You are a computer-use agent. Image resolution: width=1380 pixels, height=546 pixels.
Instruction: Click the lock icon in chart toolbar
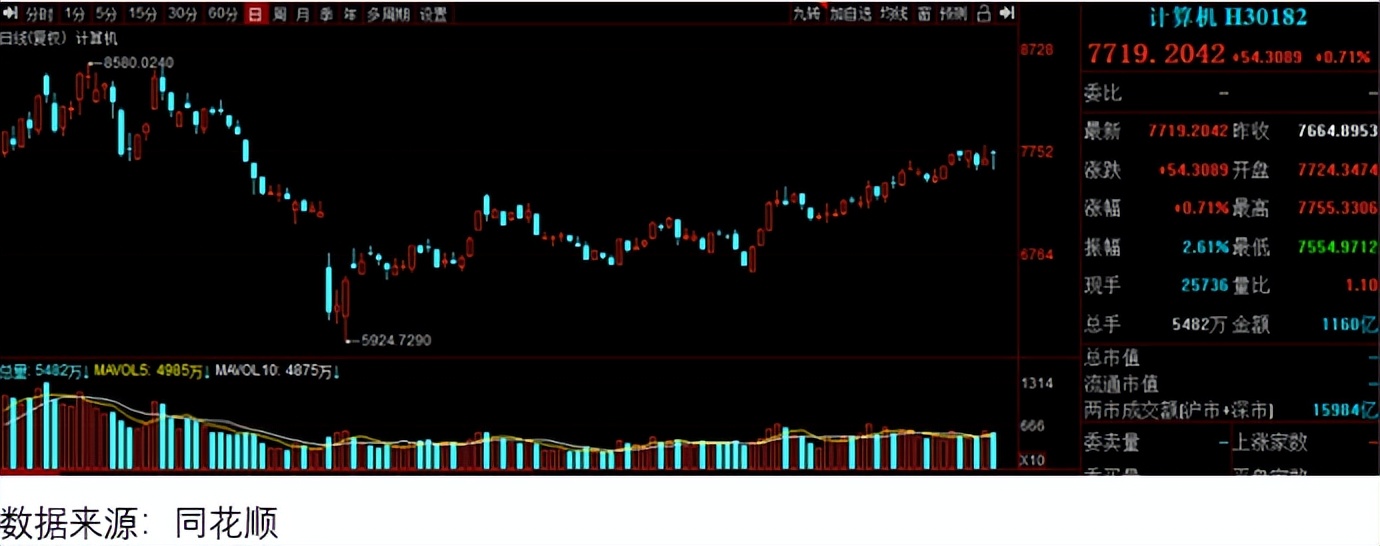983,13
